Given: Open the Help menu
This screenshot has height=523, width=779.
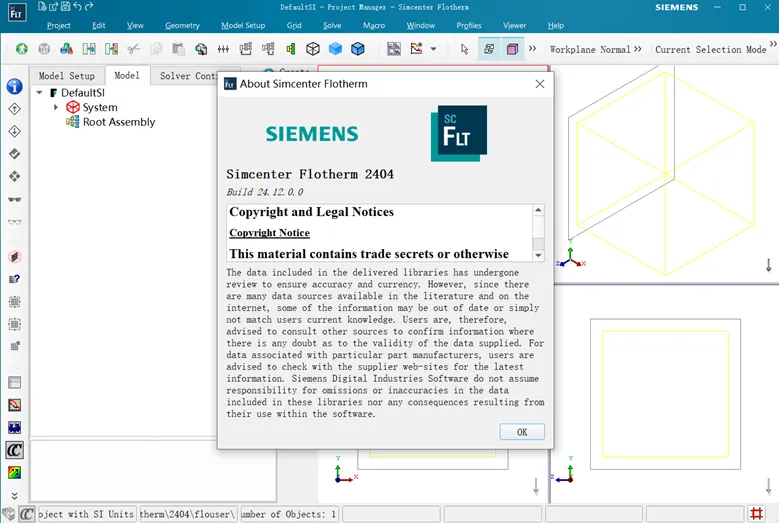Looking at the screenshot, I should click(555, 25).
